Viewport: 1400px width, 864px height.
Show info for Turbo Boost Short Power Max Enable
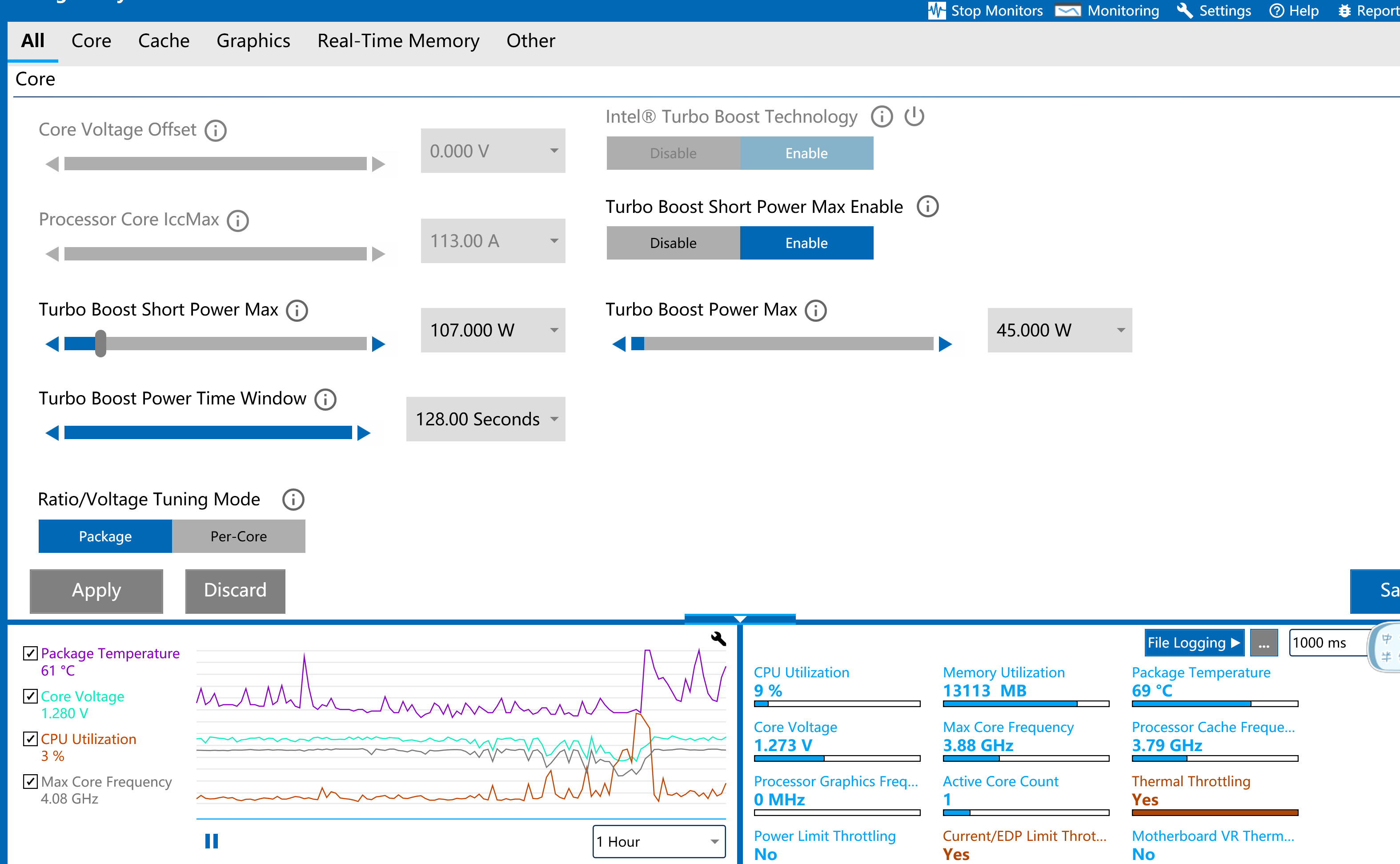[x=927, y=207]
